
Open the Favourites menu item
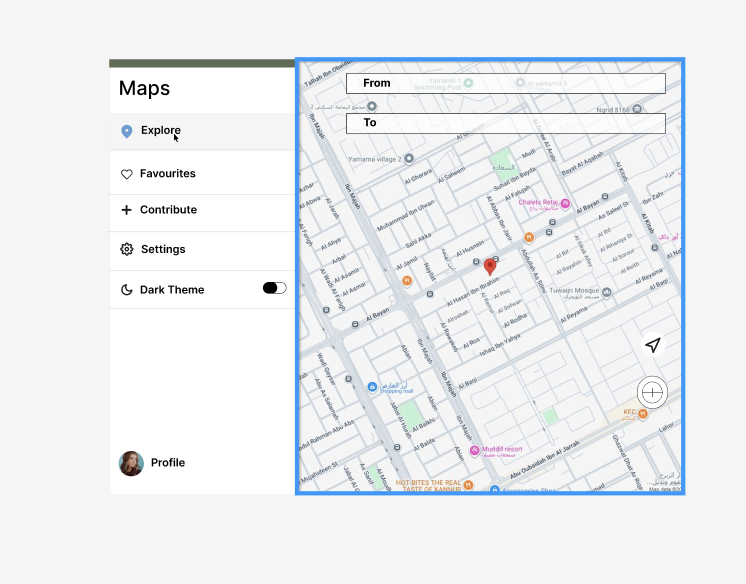tap(202, 173)
